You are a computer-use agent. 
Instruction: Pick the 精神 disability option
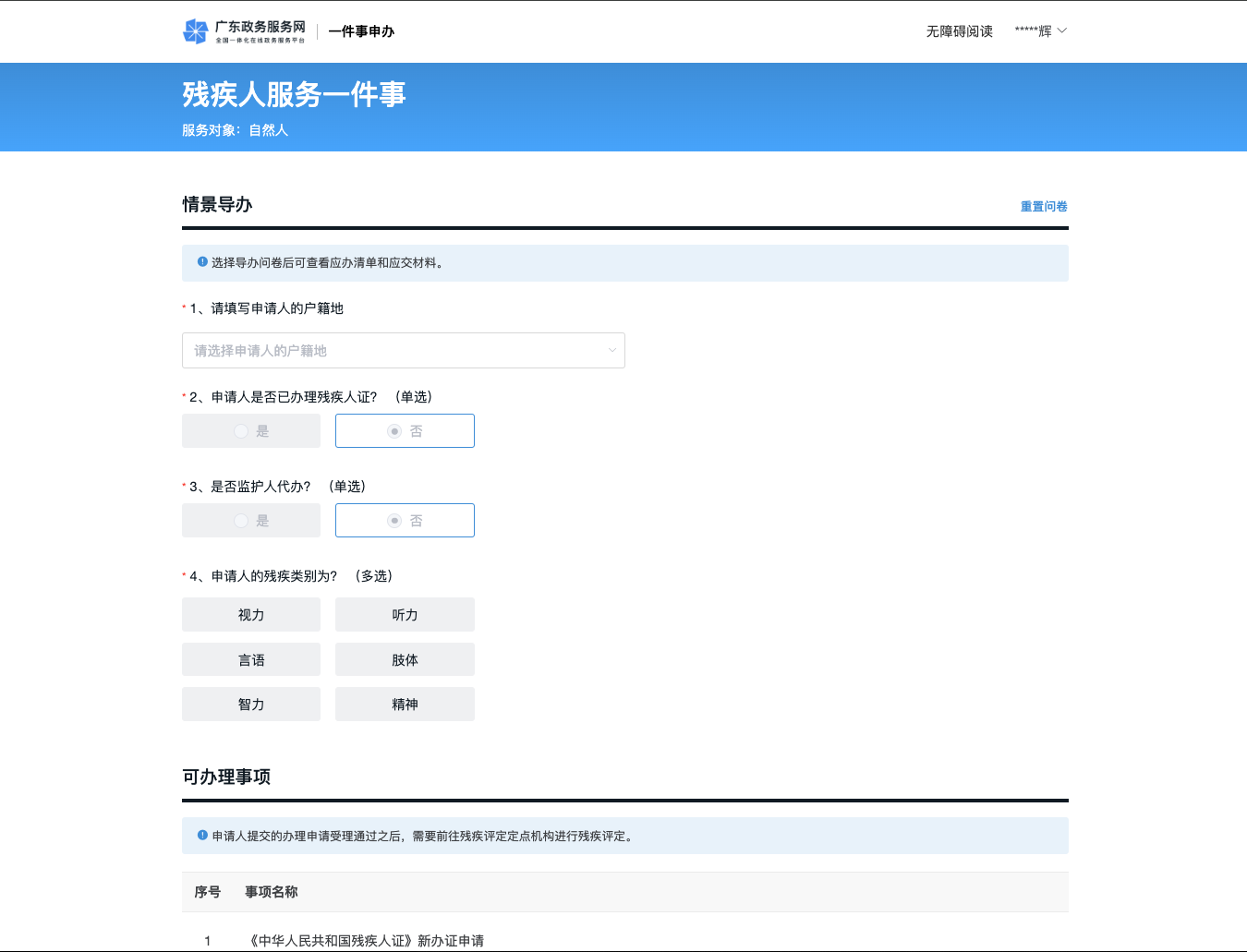point(405,705)
